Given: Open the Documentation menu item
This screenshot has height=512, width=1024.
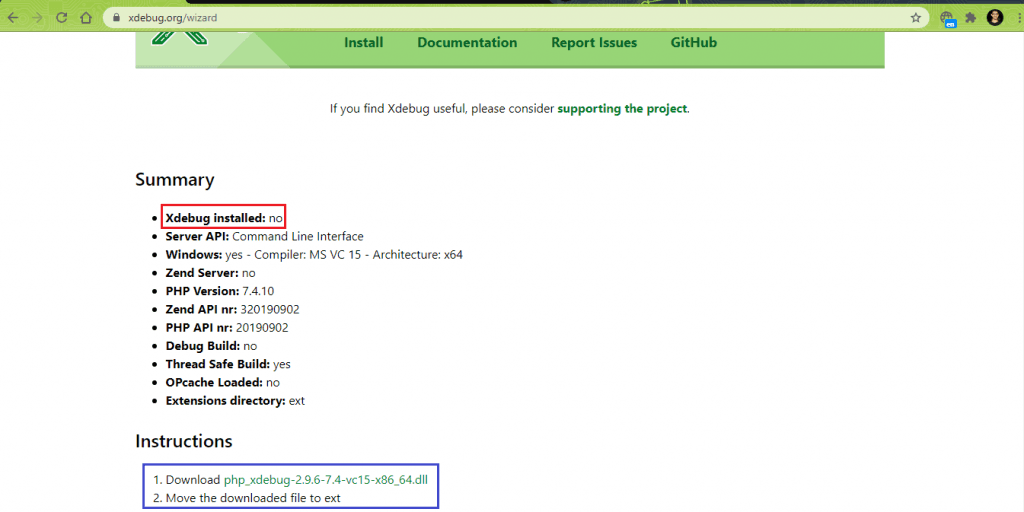Looking at the screenshot, I should 467,42.
